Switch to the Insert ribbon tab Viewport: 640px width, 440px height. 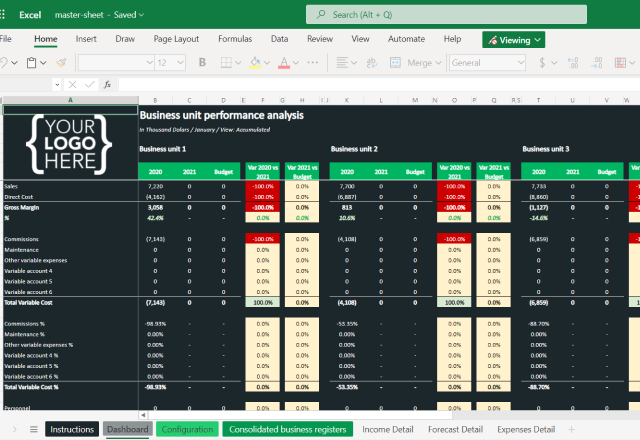pyautogui.click(x=86, y=39)
